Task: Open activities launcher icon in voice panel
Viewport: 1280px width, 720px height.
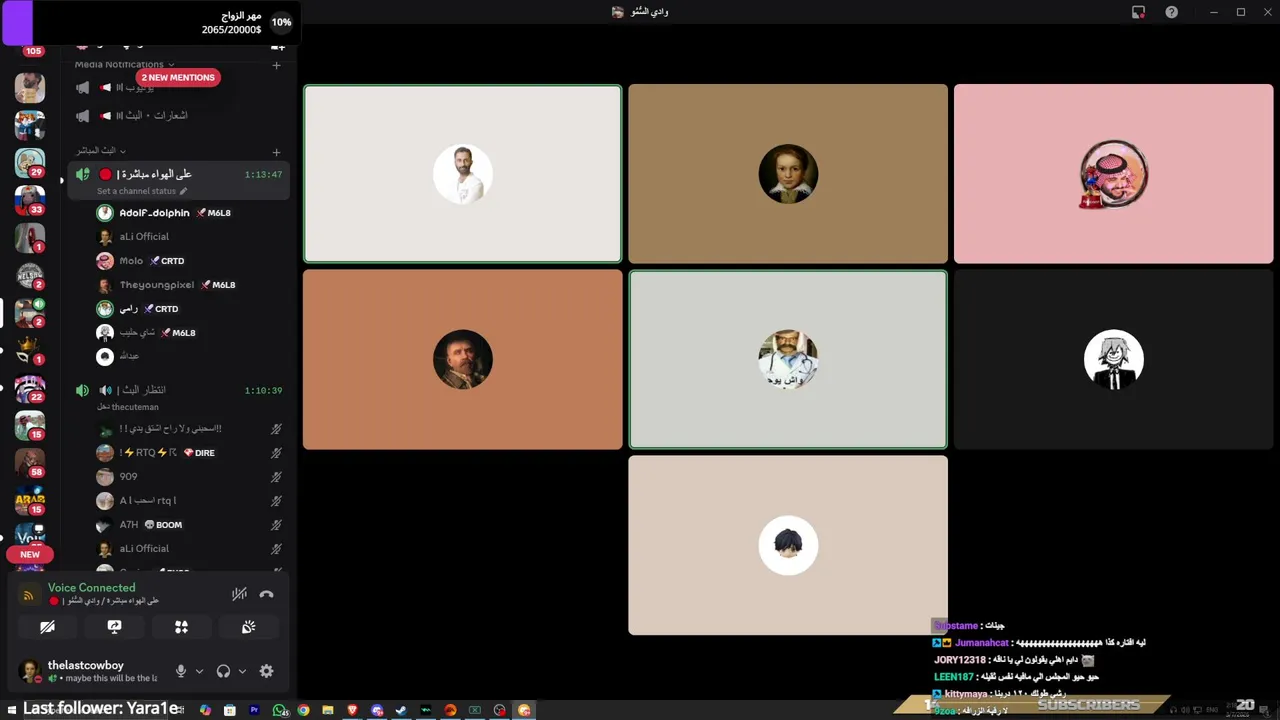Action: click(181, 627)
